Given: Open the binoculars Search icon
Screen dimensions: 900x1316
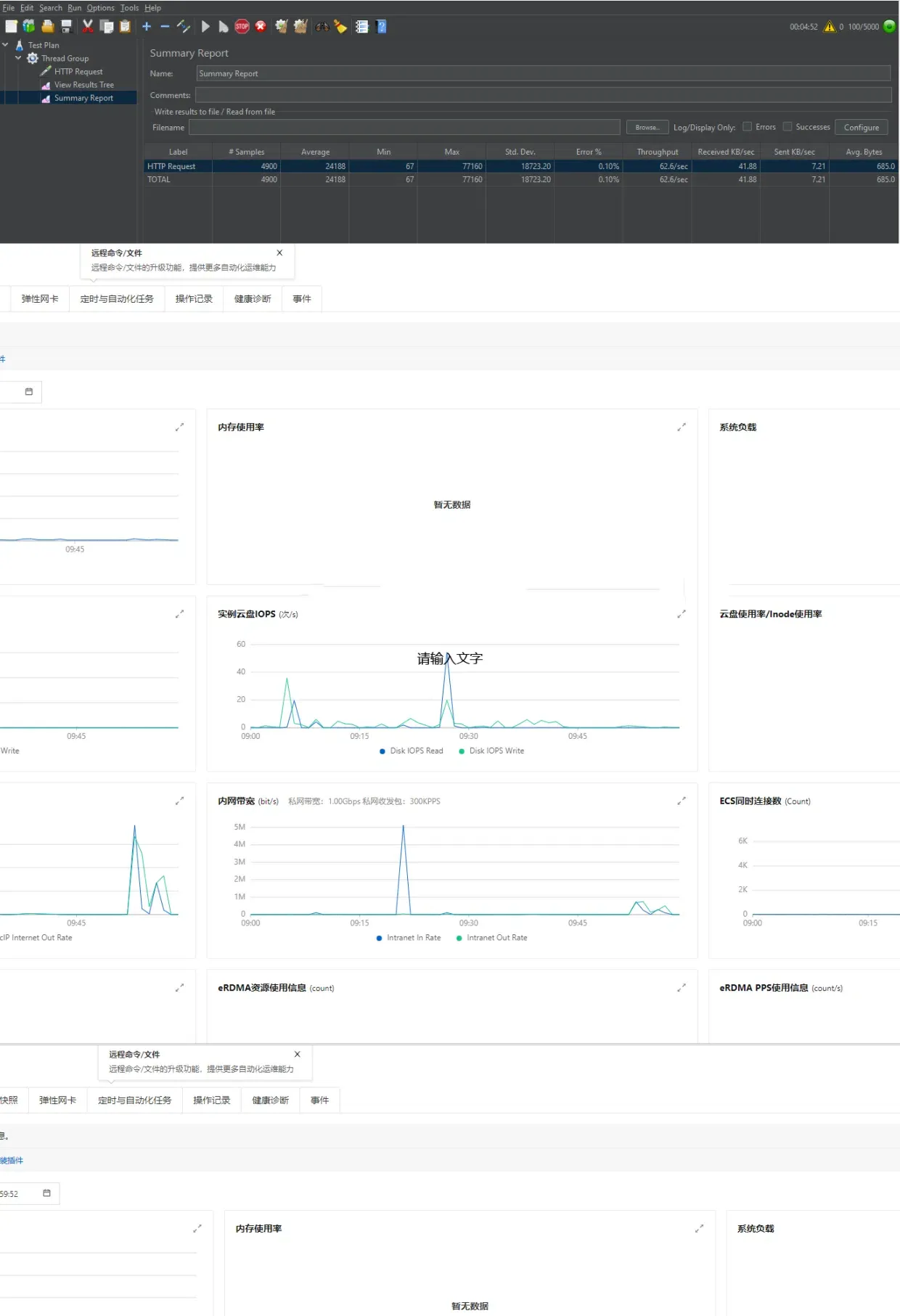Looking at the screenshot, I should coord(322,27).
